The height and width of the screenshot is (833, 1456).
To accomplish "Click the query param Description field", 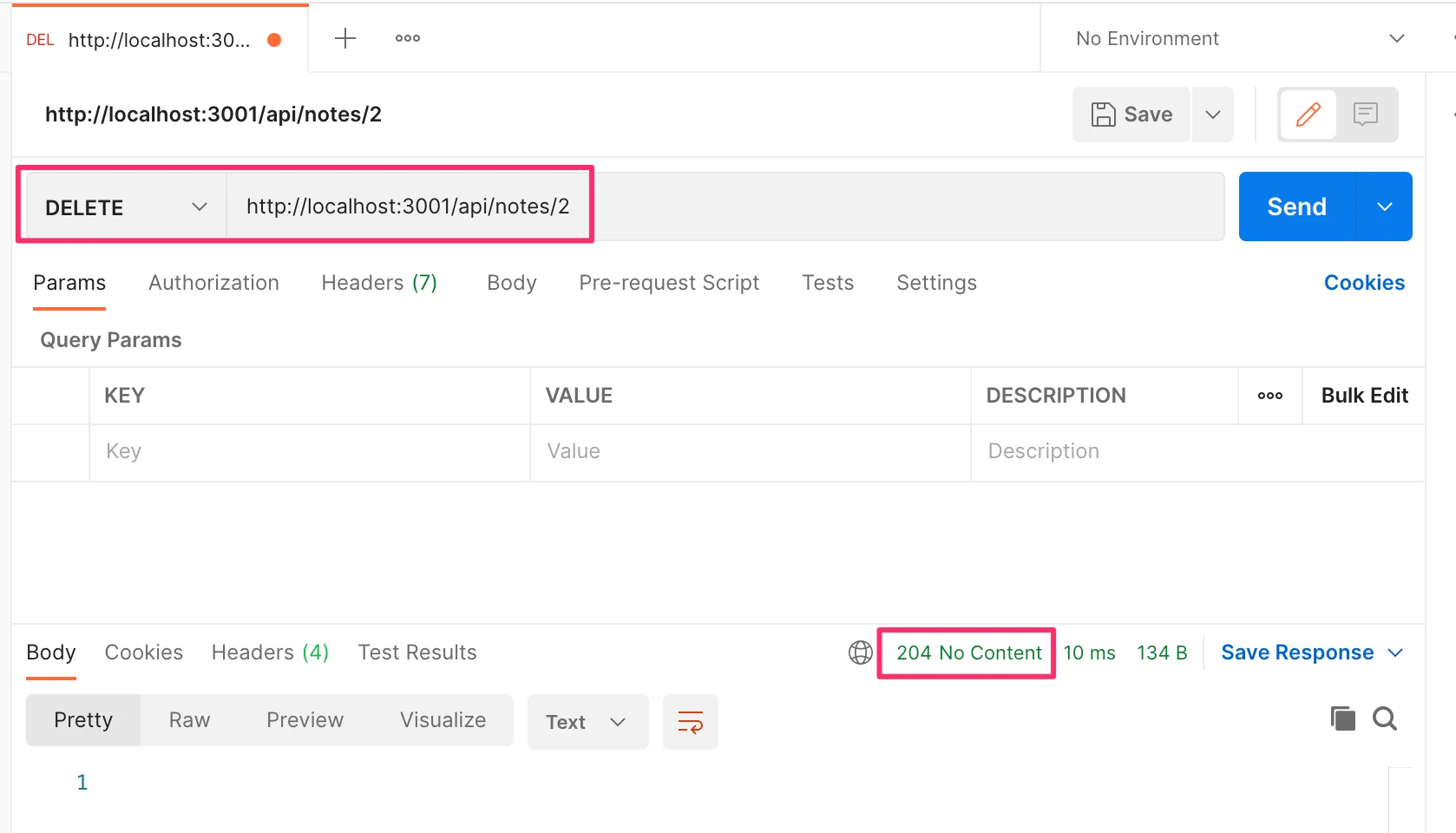I will pos(1197,452).
